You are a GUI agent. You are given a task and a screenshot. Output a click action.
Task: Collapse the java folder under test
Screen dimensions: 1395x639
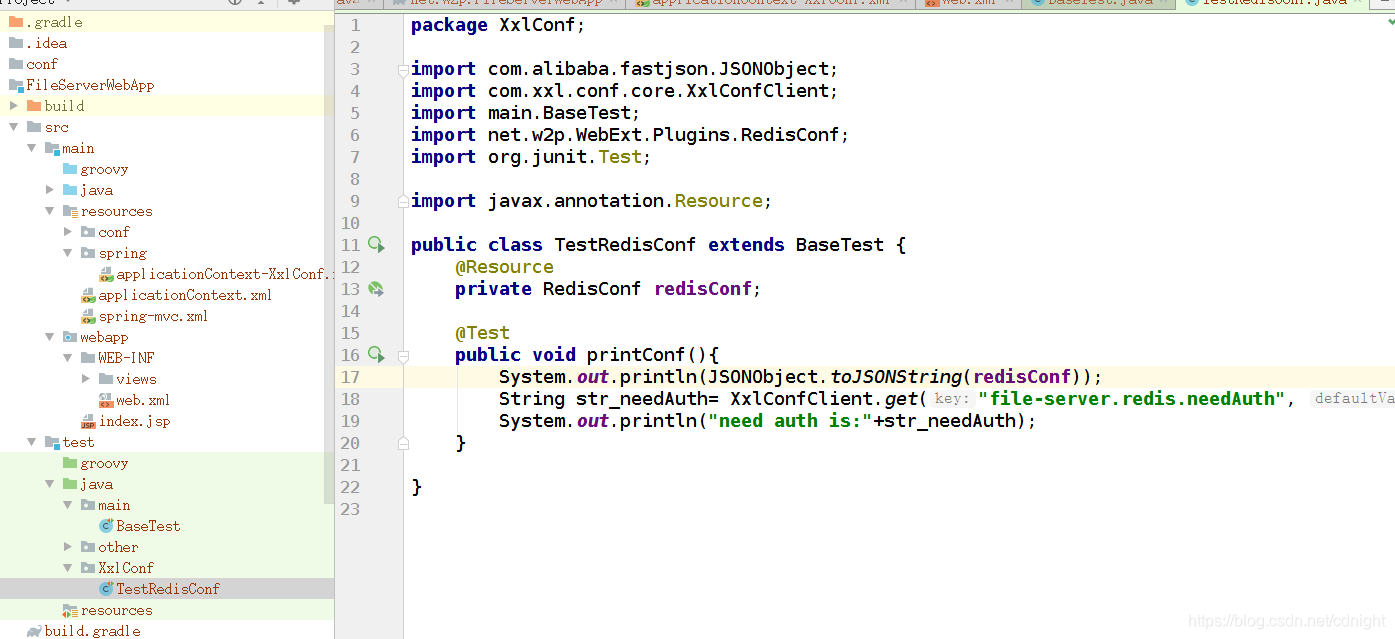[50, 484]
